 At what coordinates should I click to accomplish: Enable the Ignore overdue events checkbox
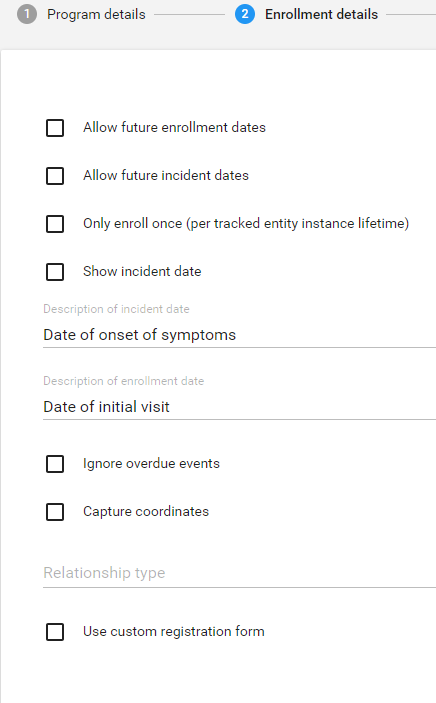pyautogui.click(x=55, y=464)
